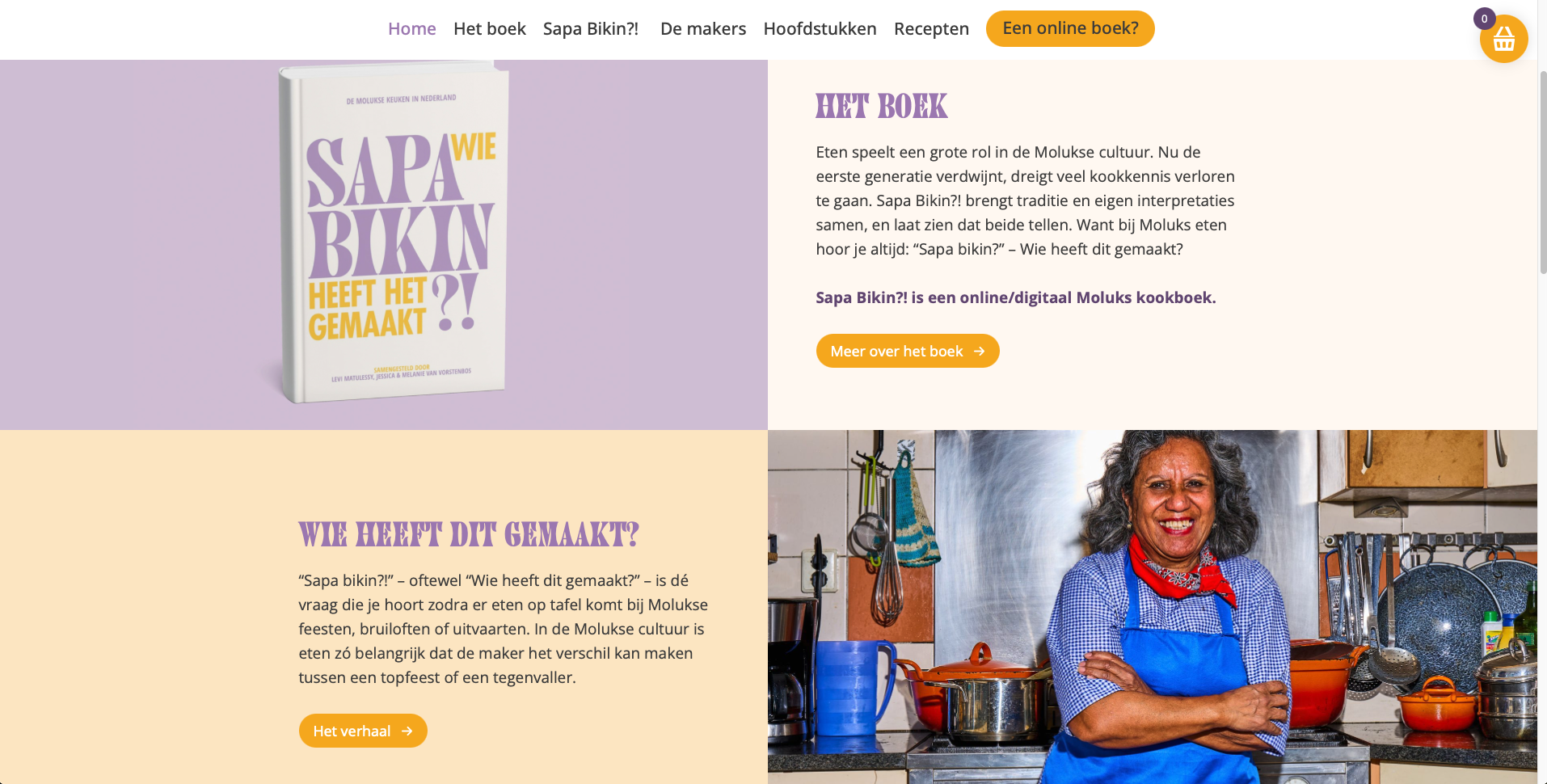Click Het verhaal button
The image size is (1547, 784).
363,731
